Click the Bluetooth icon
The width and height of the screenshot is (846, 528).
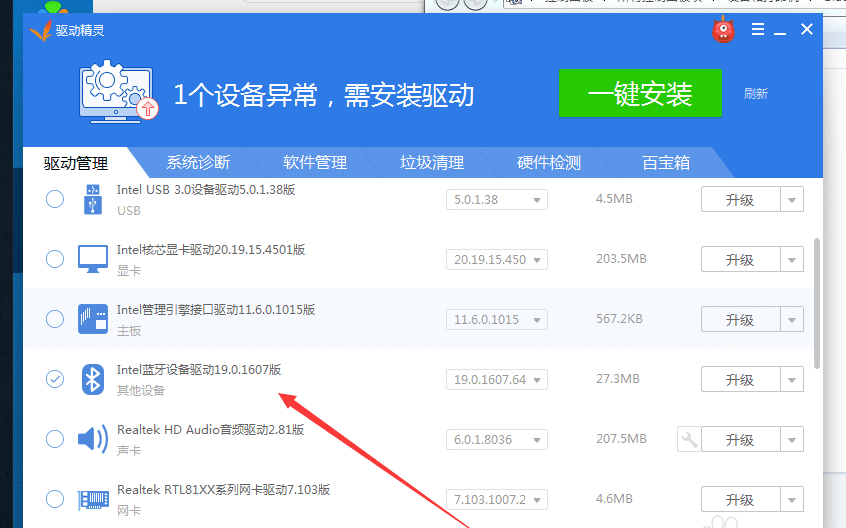(x=93, y=379)
